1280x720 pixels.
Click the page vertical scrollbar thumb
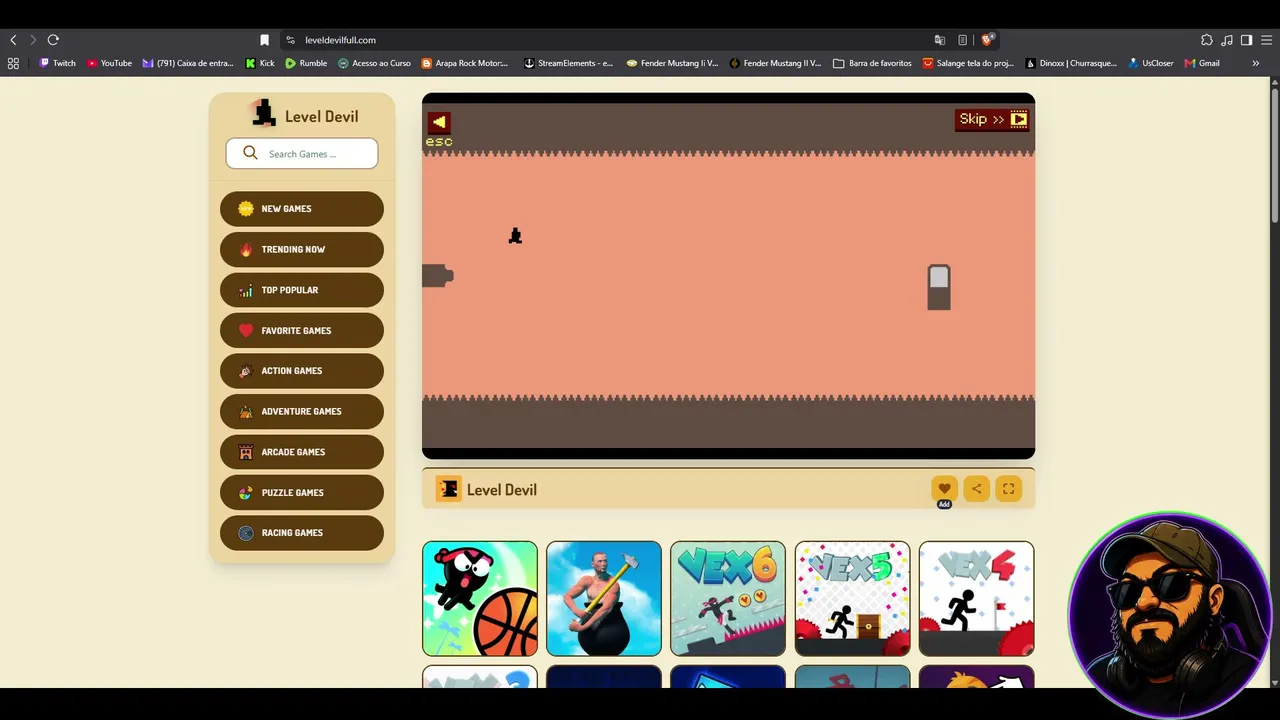point(1275,155)
